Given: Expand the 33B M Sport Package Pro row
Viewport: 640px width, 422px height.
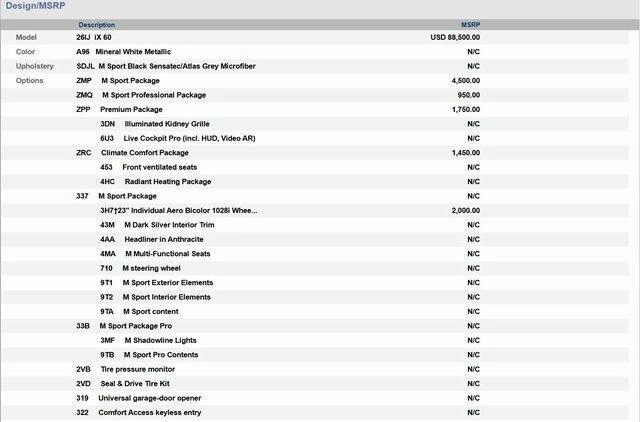Looking at the screenshot, I should [x=124, y=326].
